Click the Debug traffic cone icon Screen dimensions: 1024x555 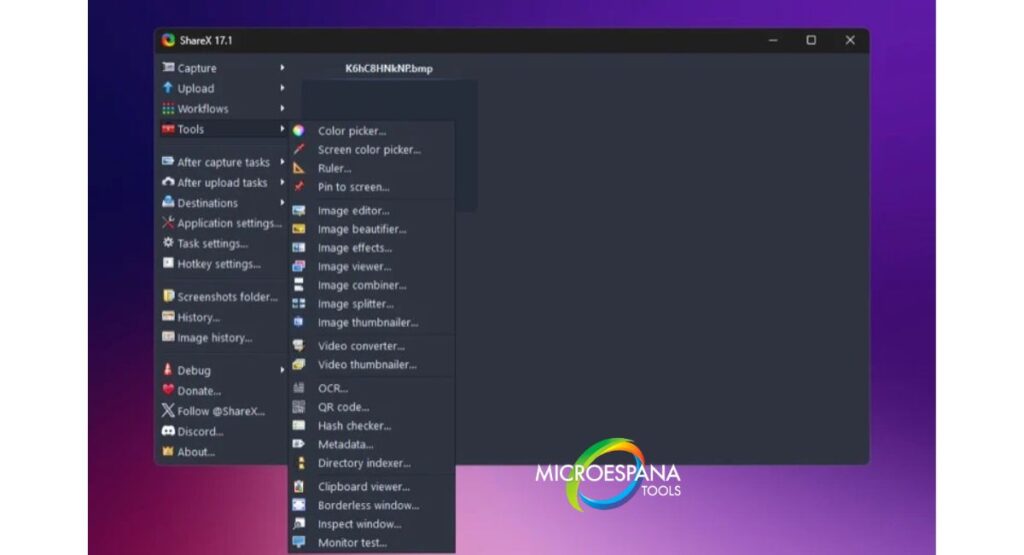[x=168, y=370]
